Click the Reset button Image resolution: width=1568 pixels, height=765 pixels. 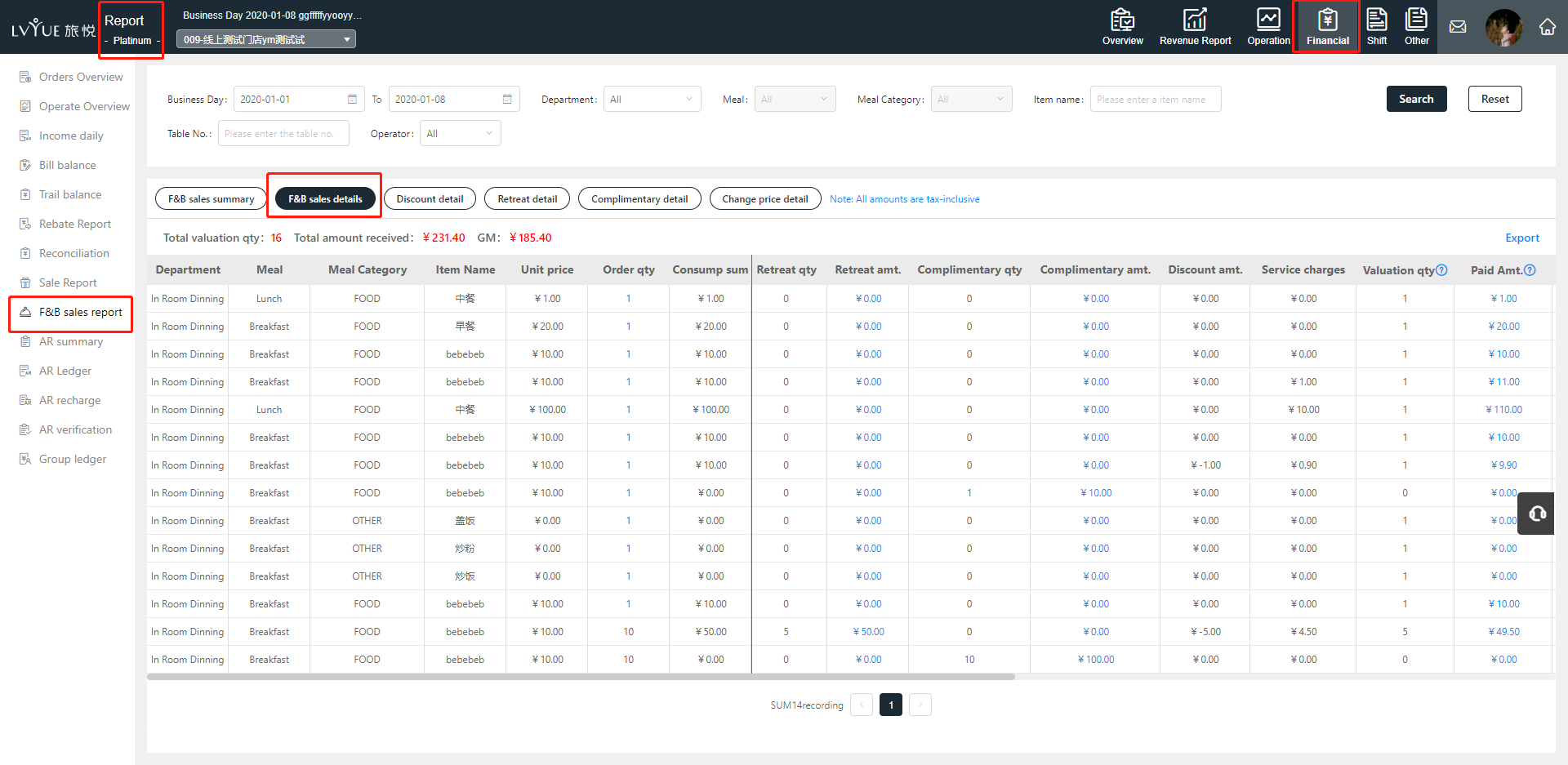[1495, 99]
